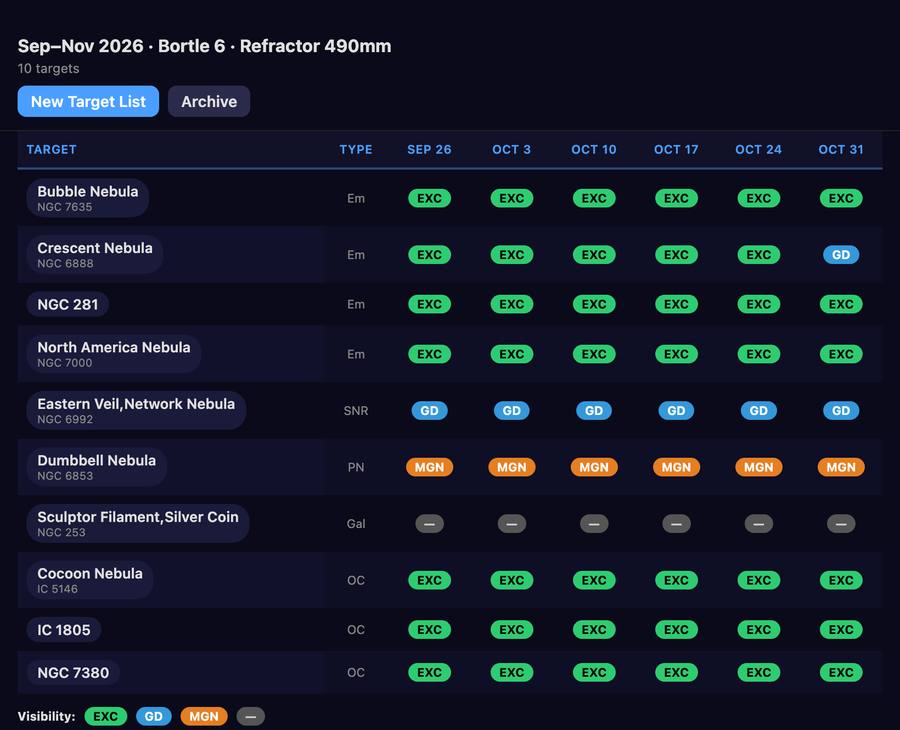
Task: Click the IC 1805 target chip
Action: tap(64, 630)
